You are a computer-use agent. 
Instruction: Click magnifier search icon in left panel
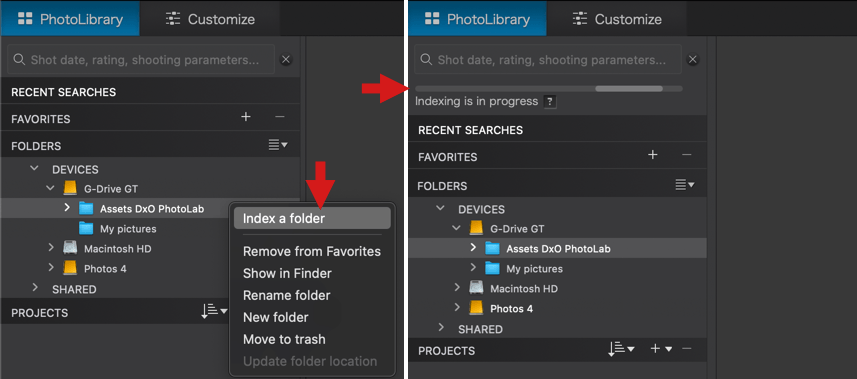tap(19, 60)
